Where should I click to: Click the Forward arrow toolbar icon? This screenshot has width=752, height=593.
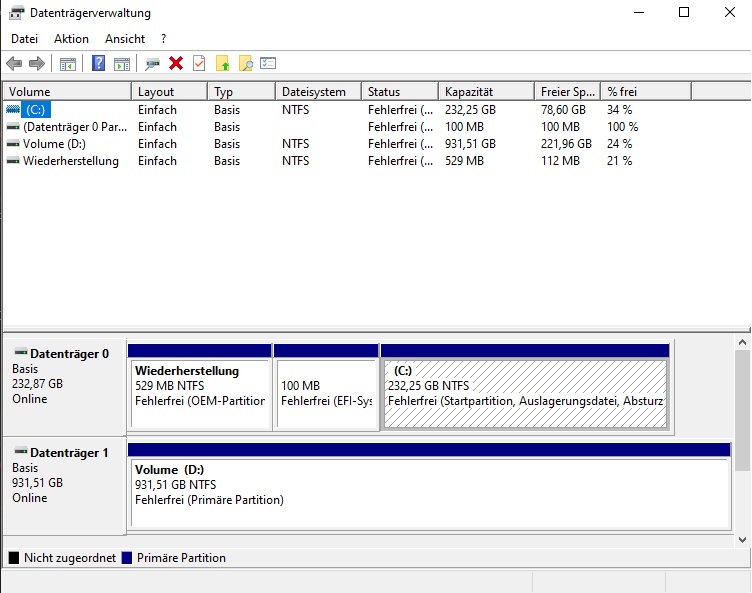[x=37, y=63]
